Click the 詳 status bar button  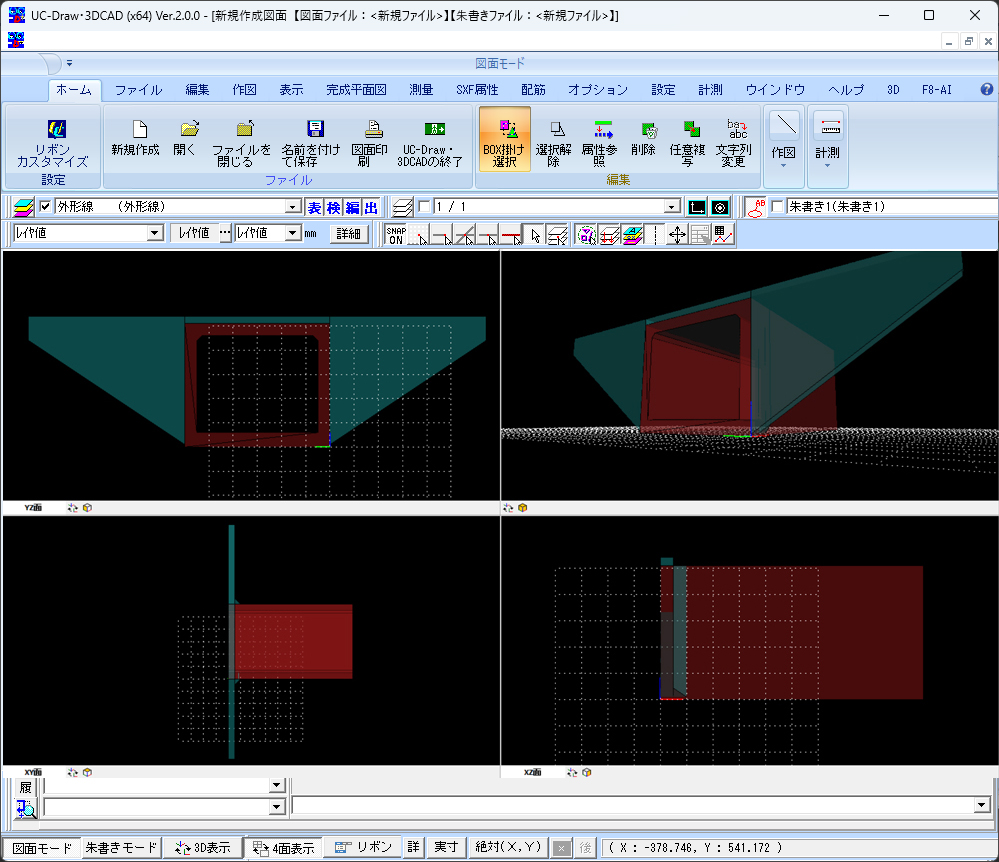413,847
